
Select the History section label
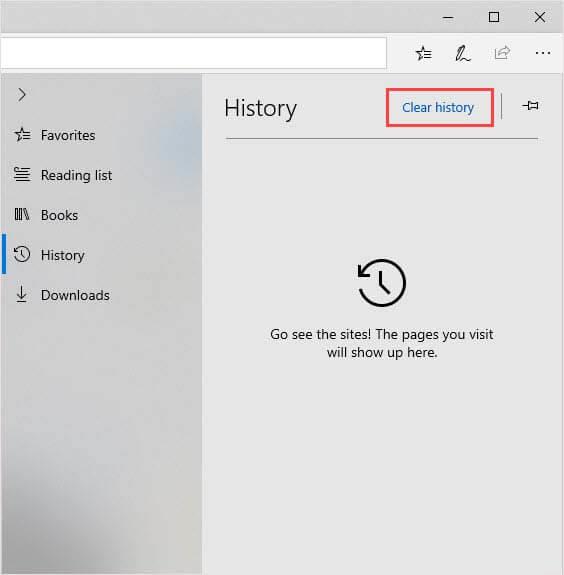point(63,255)
